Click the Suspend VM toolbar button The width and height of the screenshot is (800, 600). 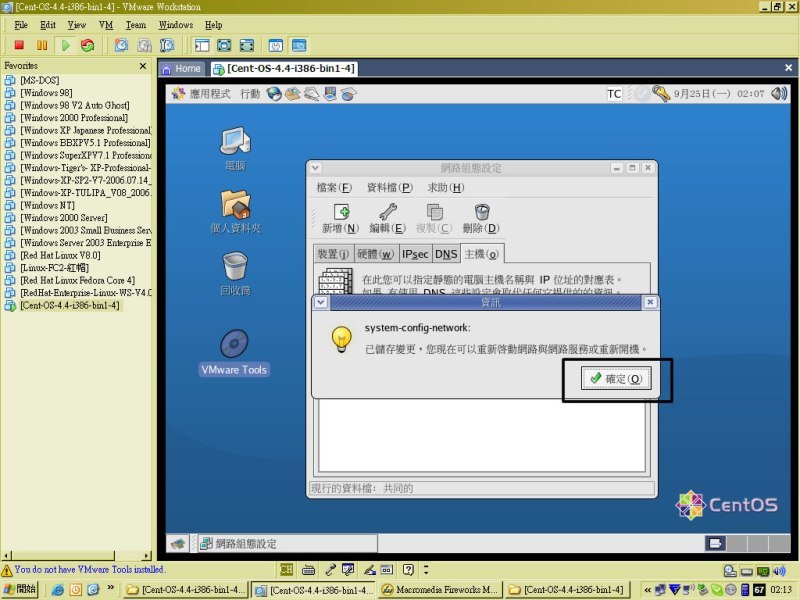[42, 45]
